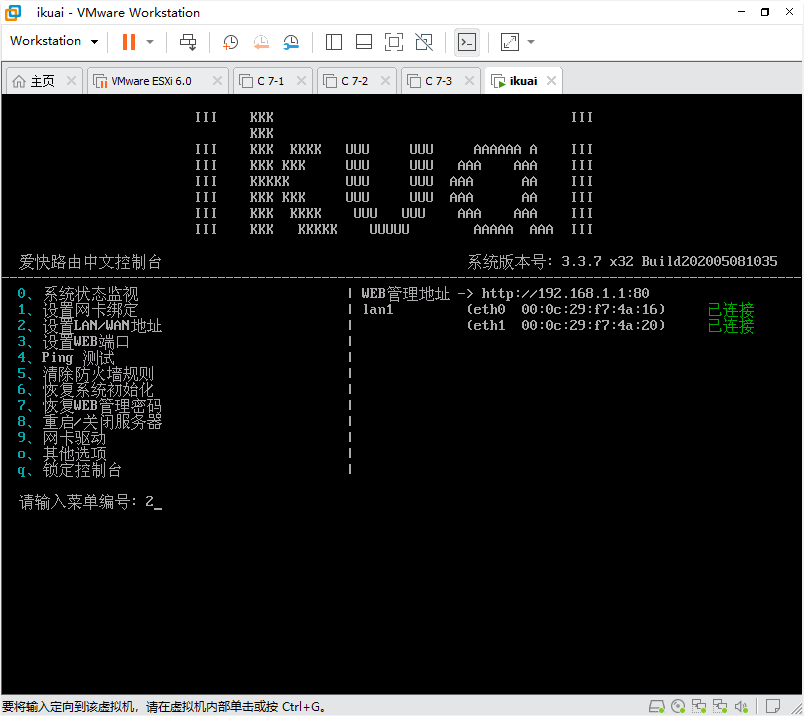
Task: Toggle the thumbnail bar view
Action: (x=364, y=42)
